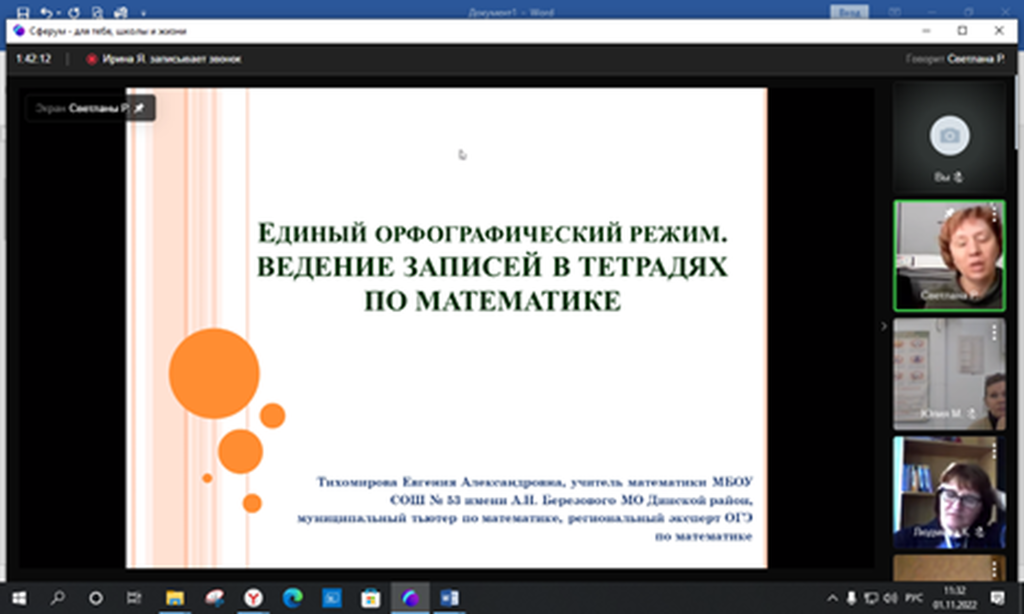Show hidden system tray icons

click(x=832, y=598)
